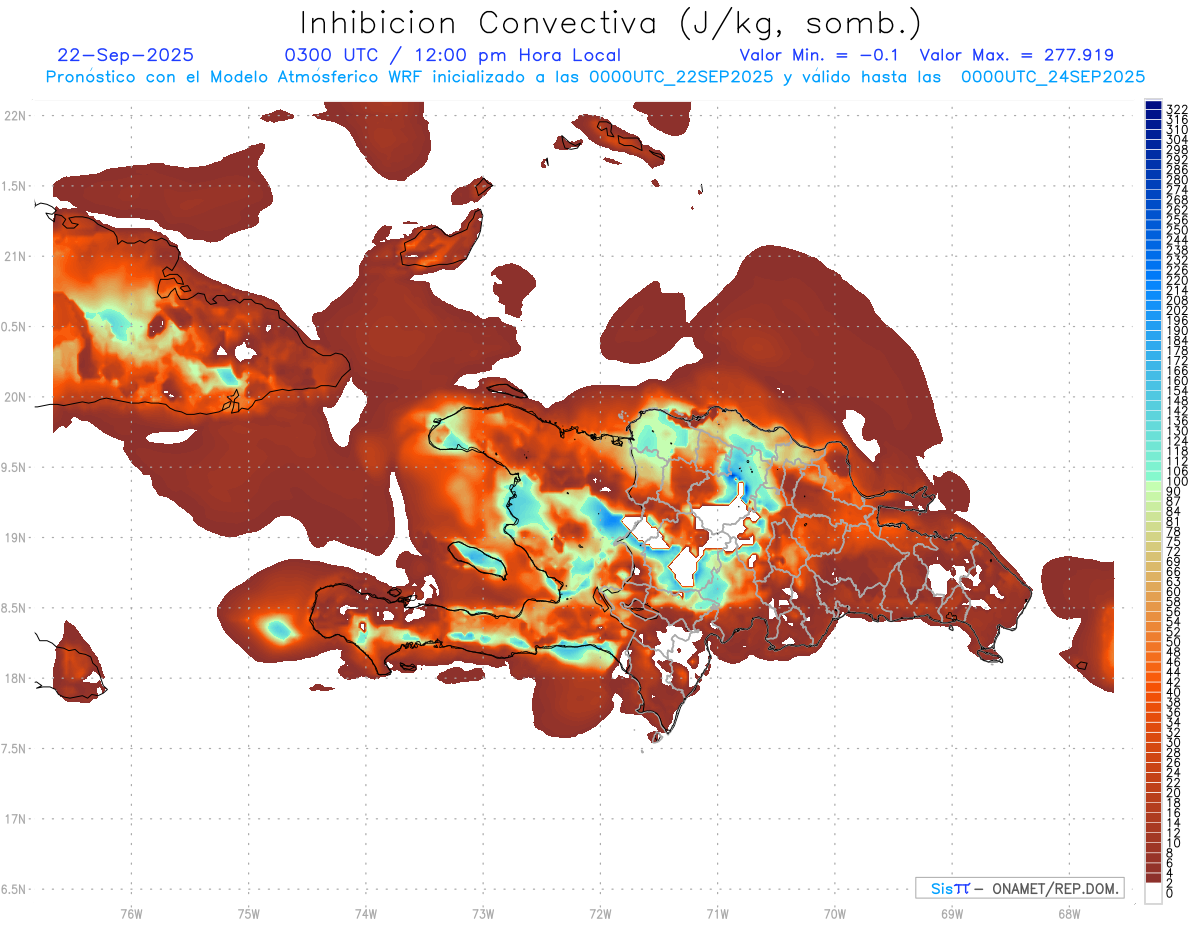
Task: Click the "68W" longitude label
Action: [x=1068, y=913]
